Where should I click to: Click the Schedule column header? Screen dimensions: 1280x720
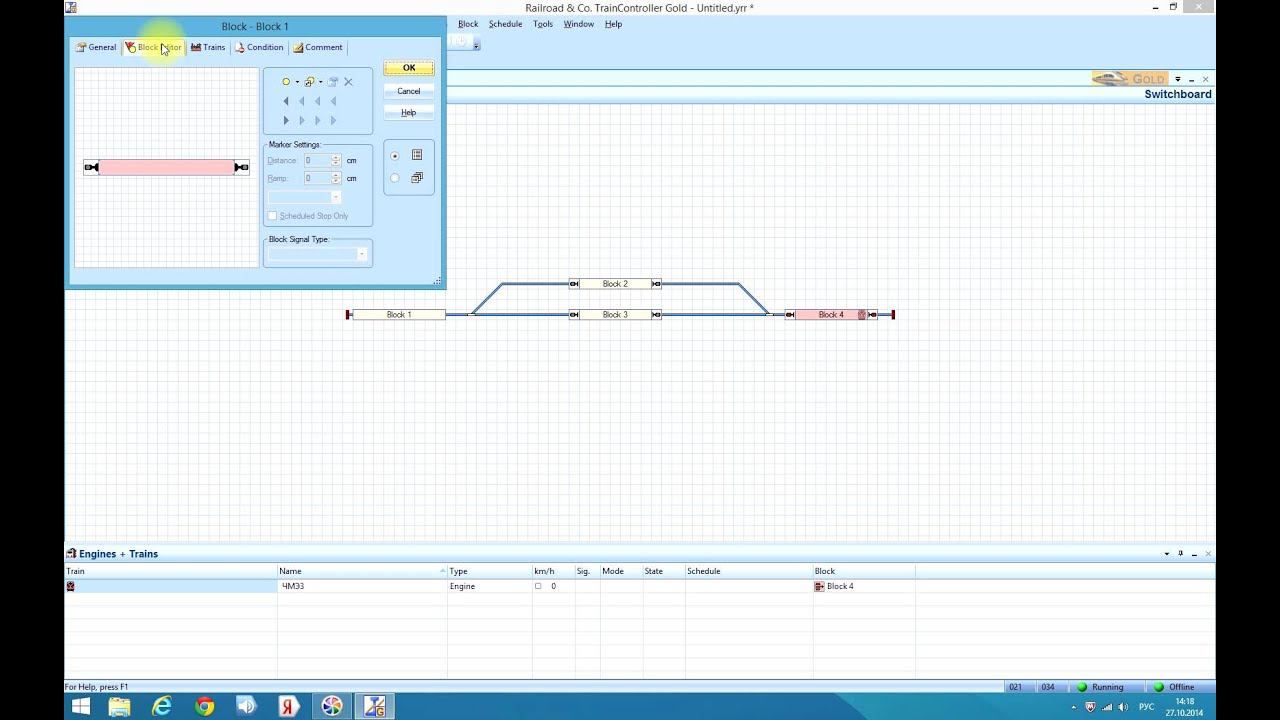pos(748,571)
